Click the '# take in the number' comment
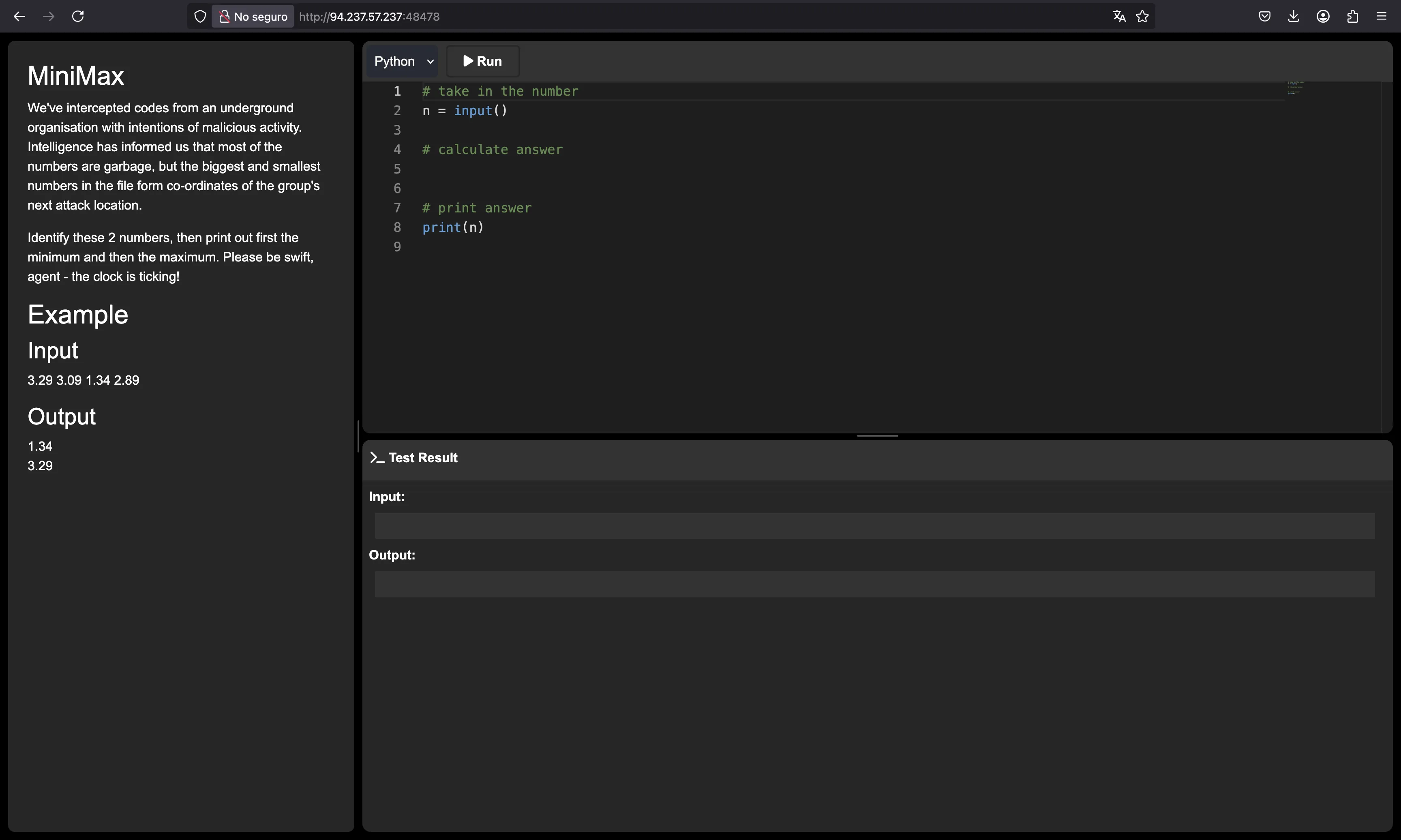 pyautogui.click(x=500, y=91)
